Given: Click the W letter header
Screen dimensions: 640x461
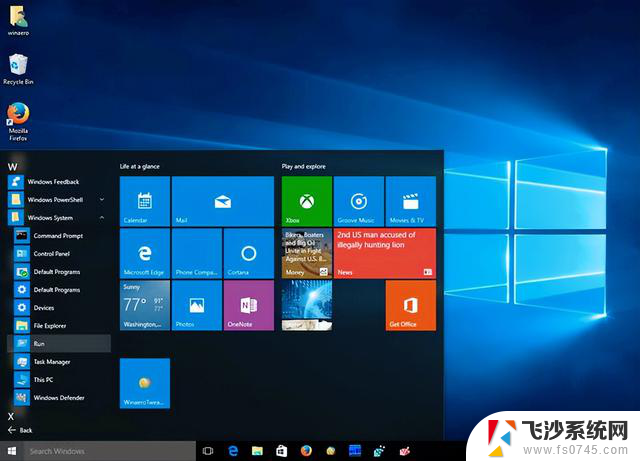Looking at the screenshot, I should pos(13,167).
